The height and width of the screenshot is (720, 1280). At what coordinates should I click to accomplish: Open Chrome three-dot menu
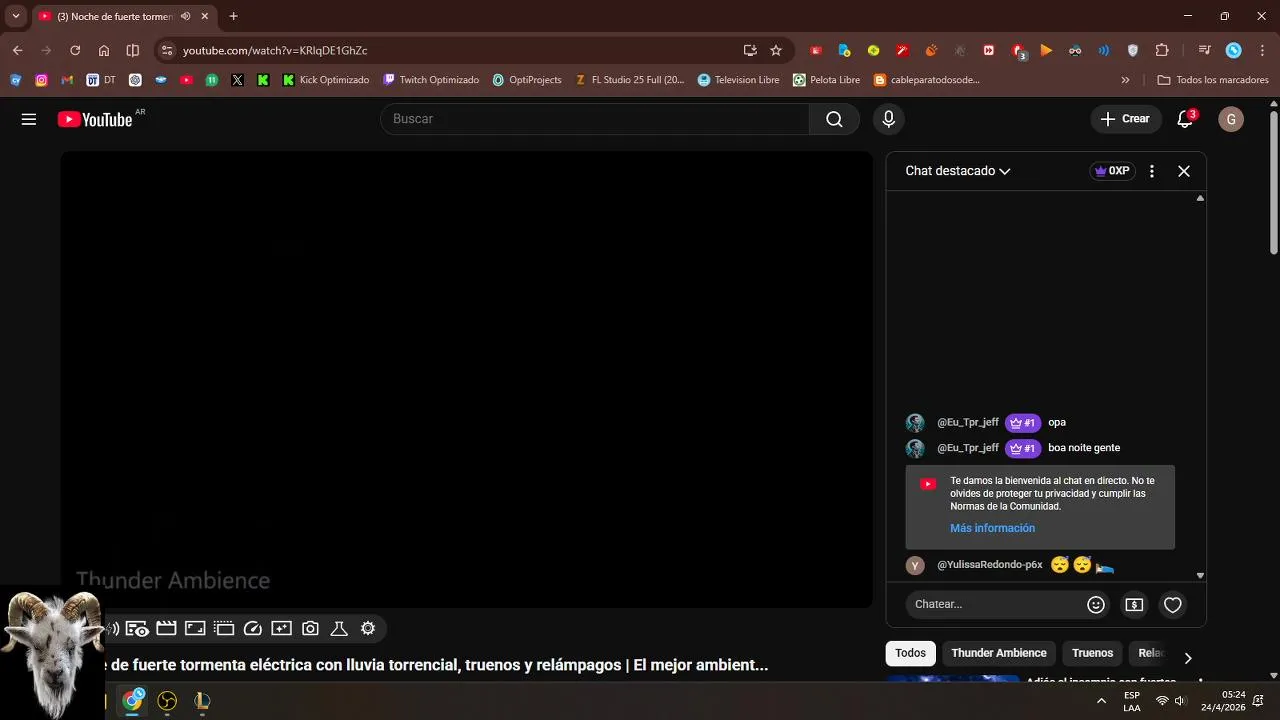(x=1262, y=50)
